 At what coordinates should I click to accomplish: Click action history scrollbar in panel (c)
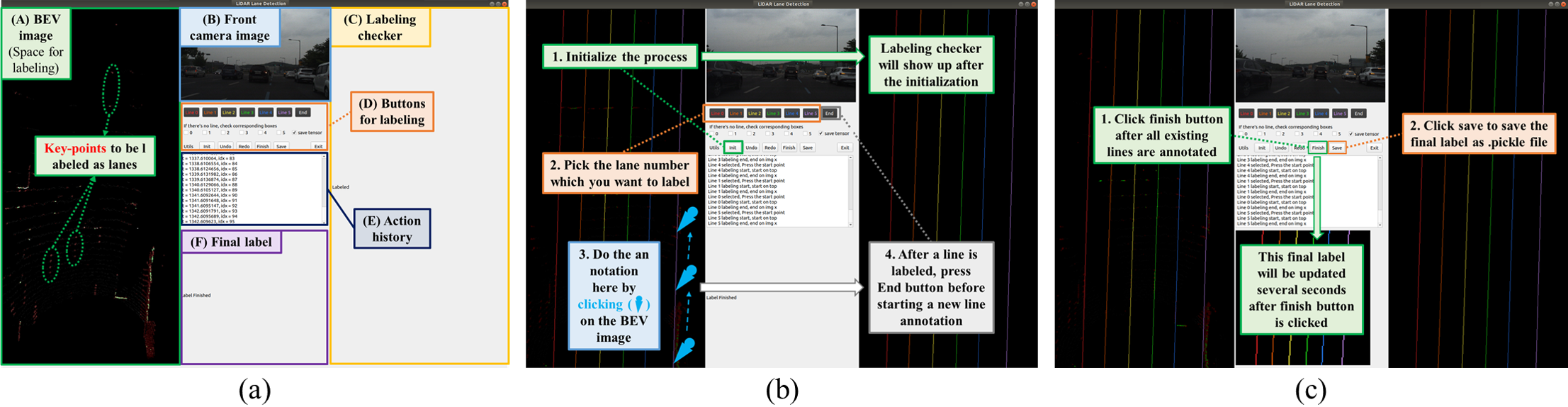(1380, 191)
